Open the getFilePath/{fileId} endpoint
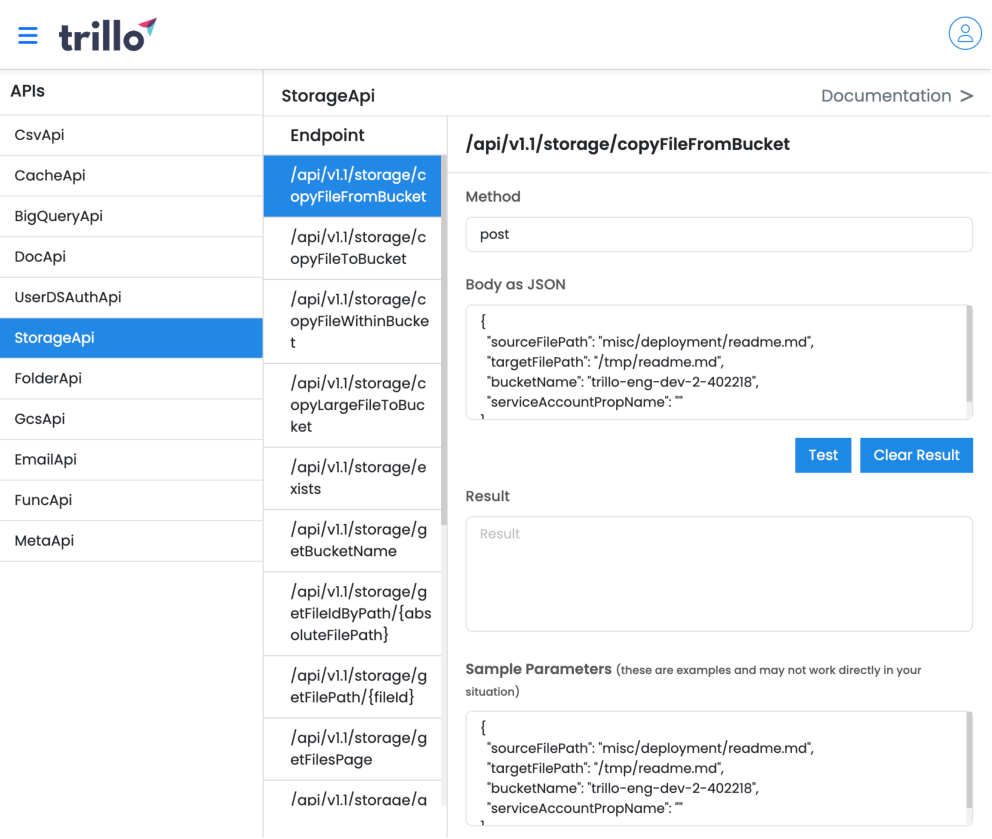The height and width of the screenshot is (839, 992). pos(352,687)
